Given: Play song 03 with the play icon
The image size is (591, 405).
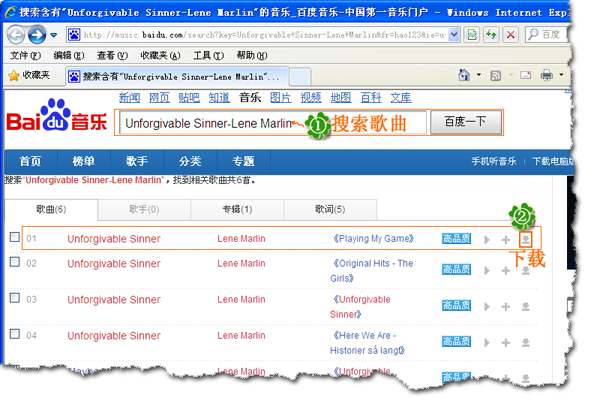Looking at the screenshot, I should 487,307.
